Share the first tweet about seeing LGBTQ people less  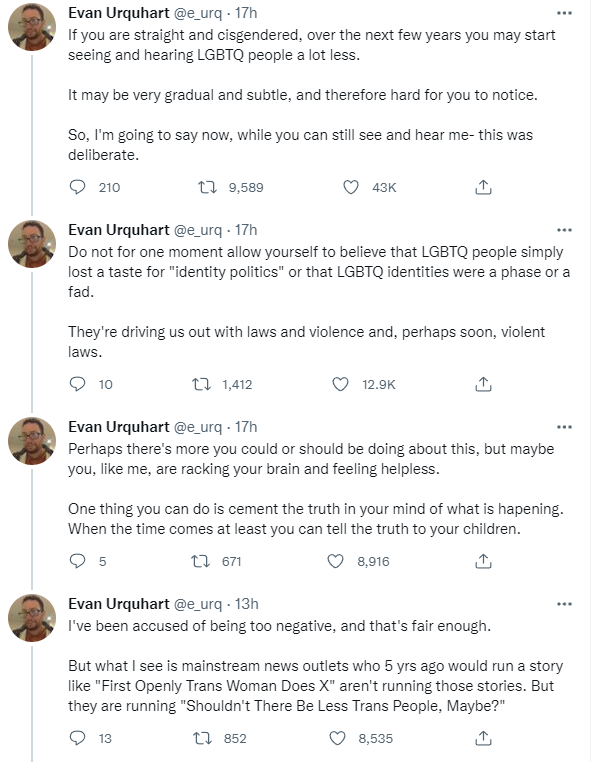(483, 187)
